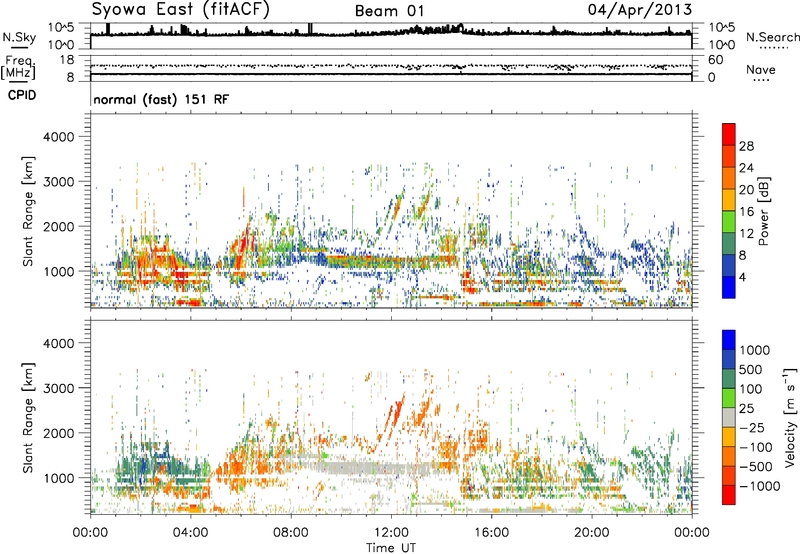
Task: Click the "2000" tick of the power panel
Action: (x=58, y=226)
